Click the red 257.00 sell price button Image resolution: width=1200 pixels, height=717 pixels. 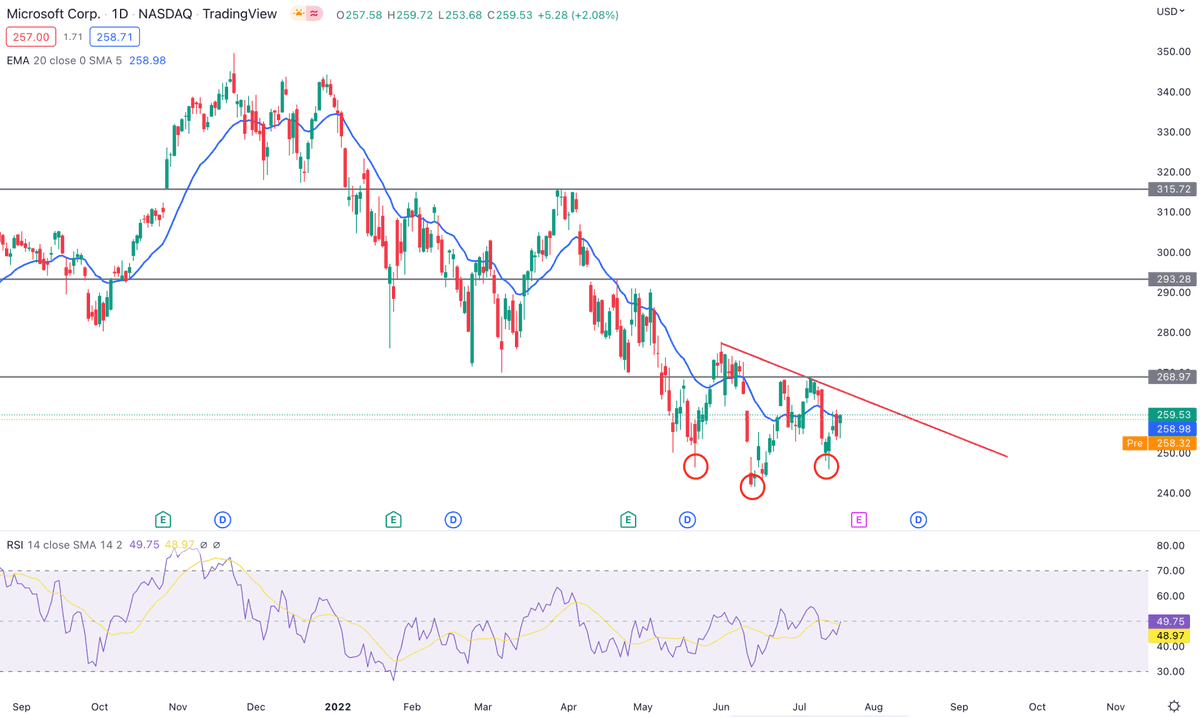pyautogui.click(x=30, y=37)
